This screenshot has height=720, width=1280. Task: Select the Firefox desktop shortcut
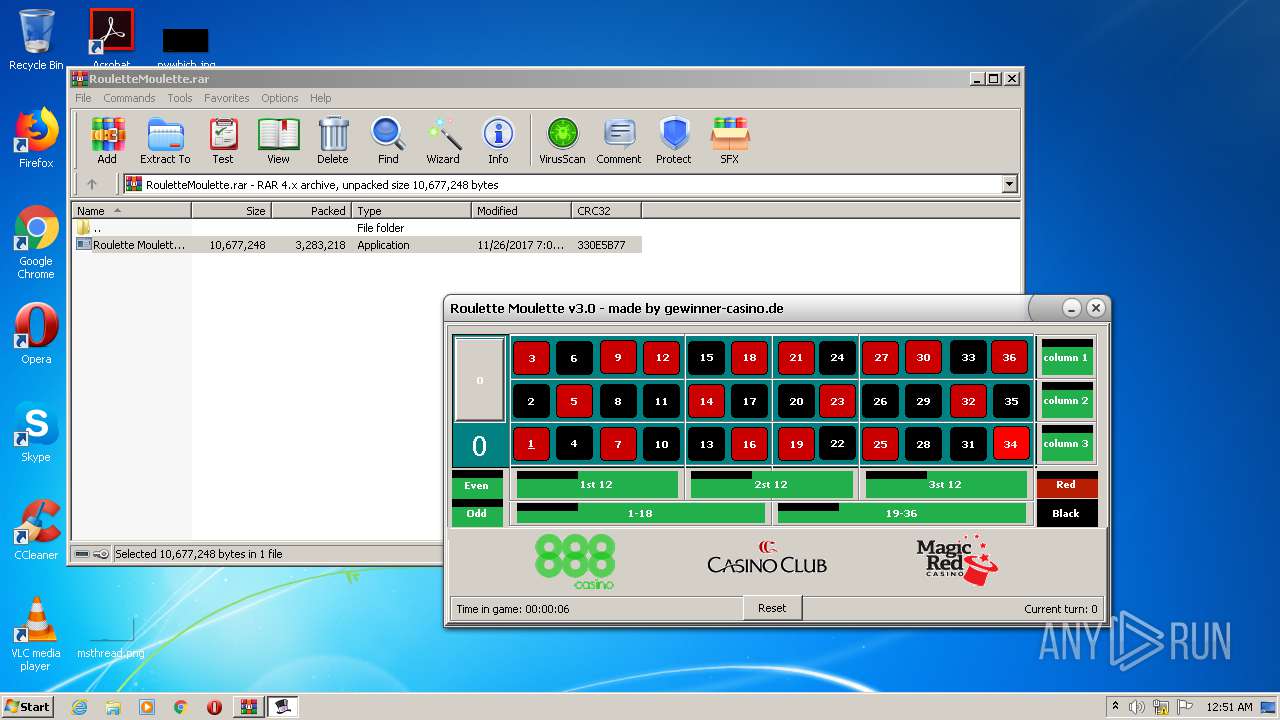click(36, 139)
